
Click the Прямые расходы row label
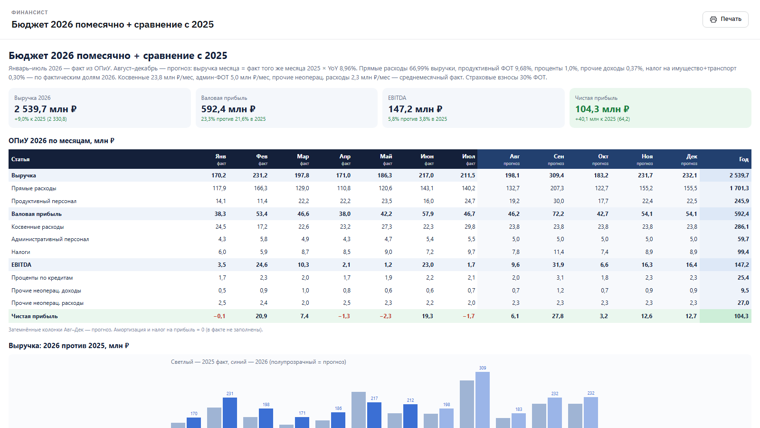point(33,188)
